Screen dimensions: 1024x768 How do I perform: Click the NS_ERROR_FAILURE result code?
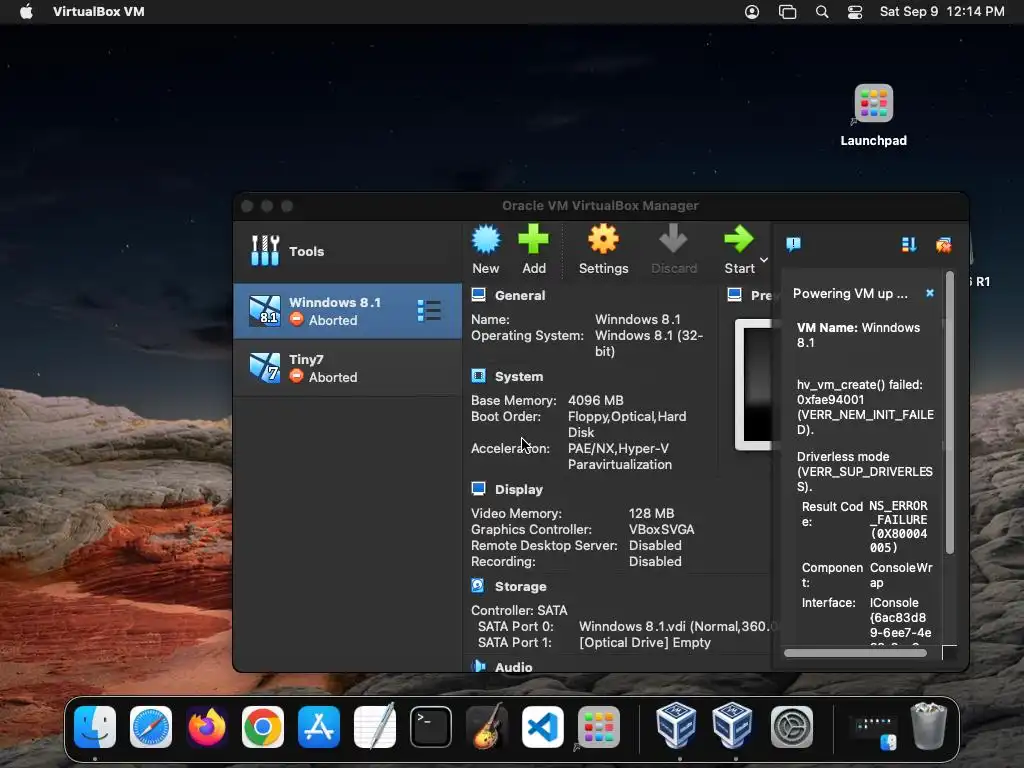coord(899,526)
